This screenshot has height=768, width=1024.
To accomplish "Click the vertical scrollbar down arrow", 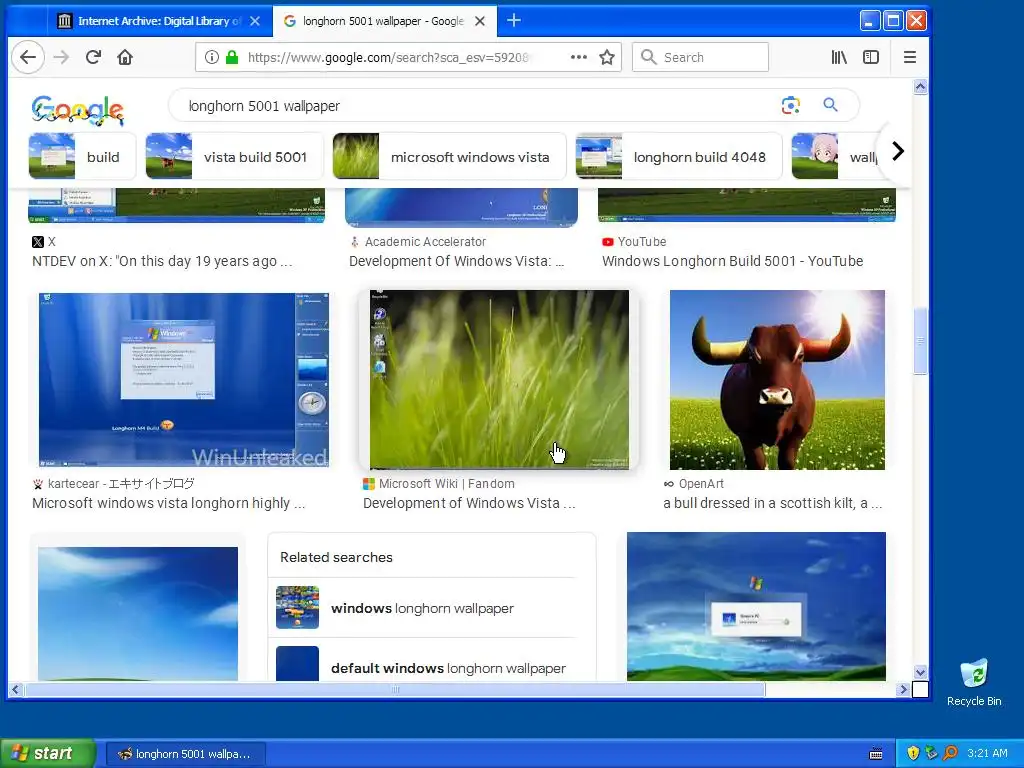I will click(x=920, y=673).
